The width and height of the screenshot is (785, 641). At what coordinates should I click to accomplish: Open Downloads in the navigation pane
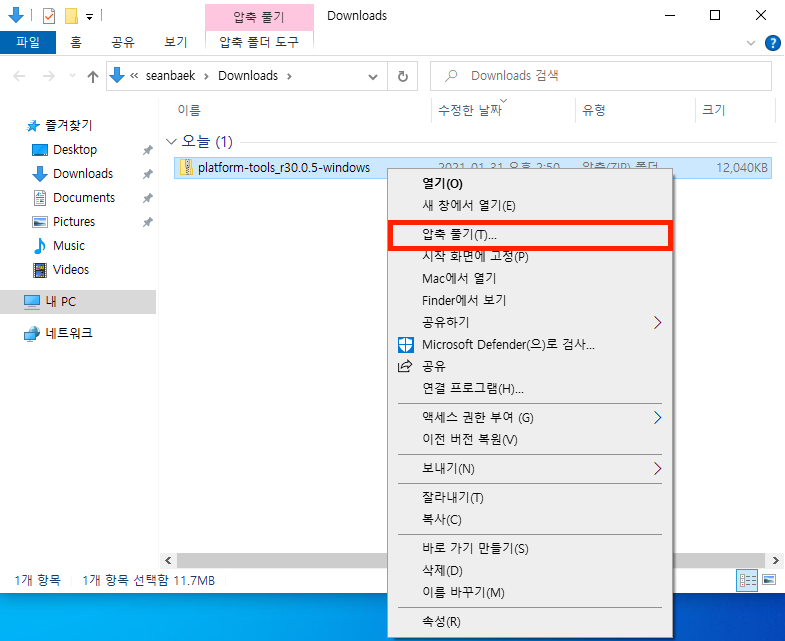coord(83,174)
